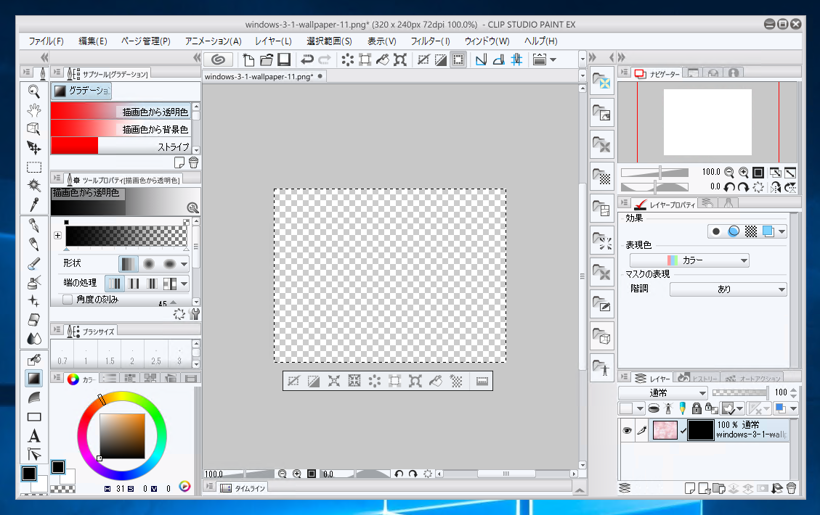Viewport: 820px width, 515px height.
Task: Click wrench settings icon in tool property
Action: [195, 314]
